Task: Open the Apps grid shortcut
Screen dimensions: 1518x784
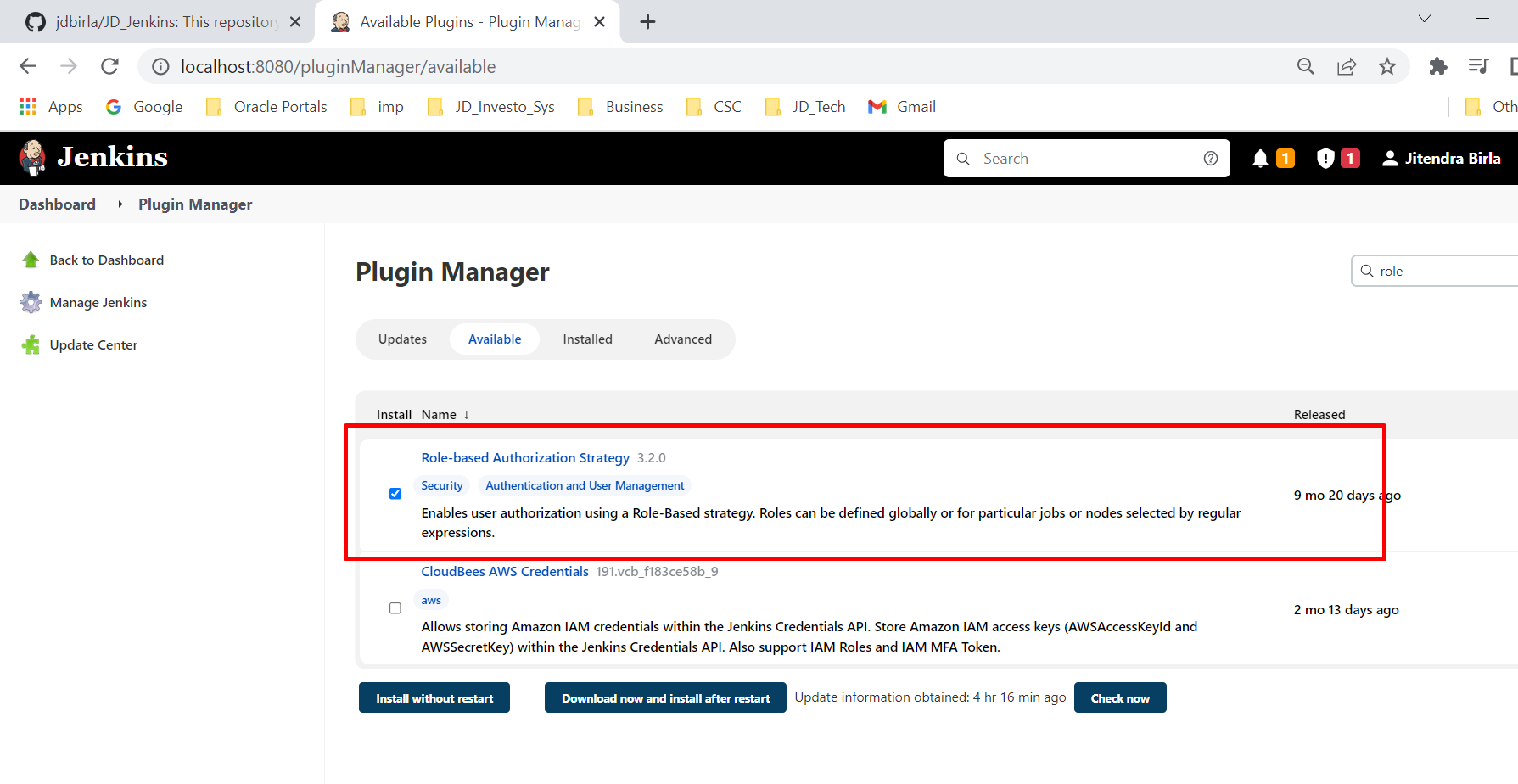Action: [51, 106]
